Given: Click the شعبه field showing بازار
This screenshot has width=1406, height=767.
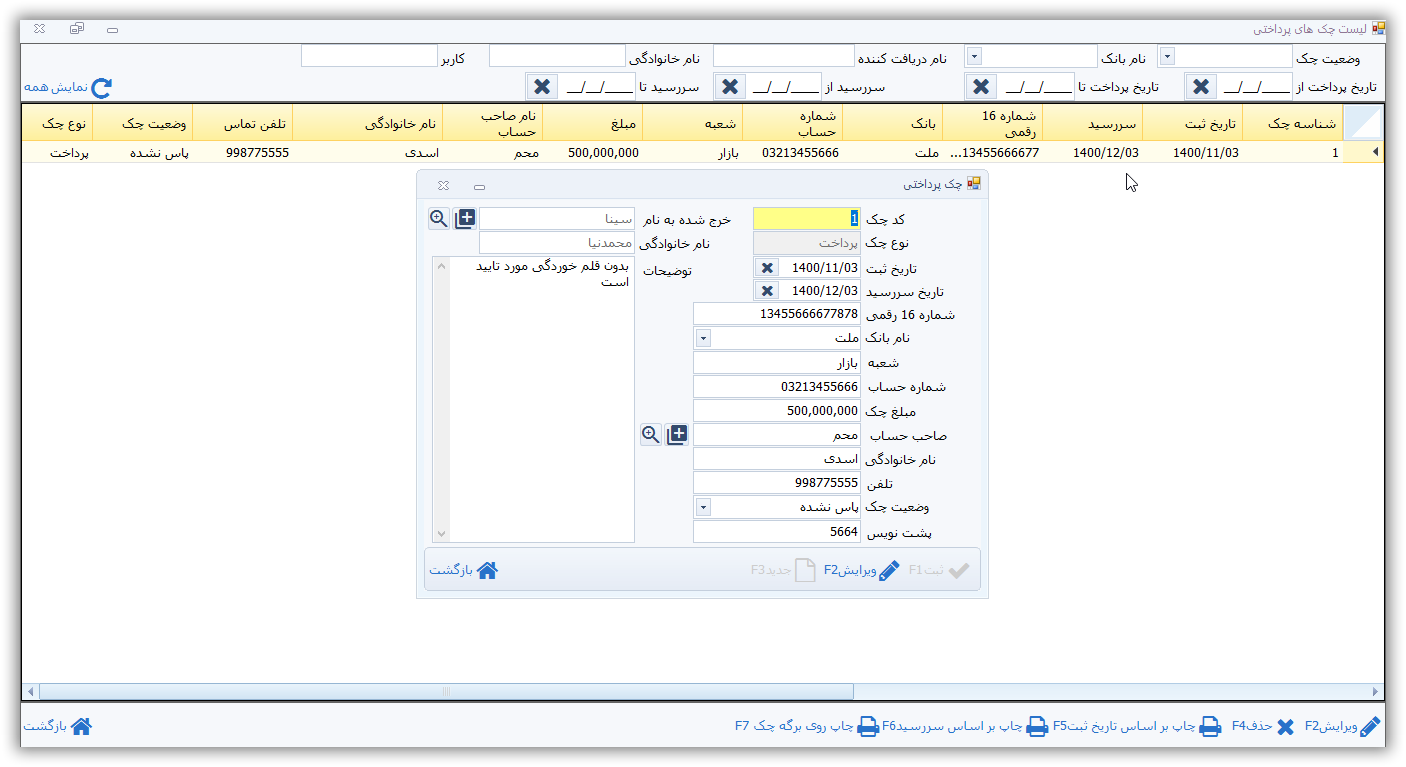Looking at the screenshot, I should 776,362.
